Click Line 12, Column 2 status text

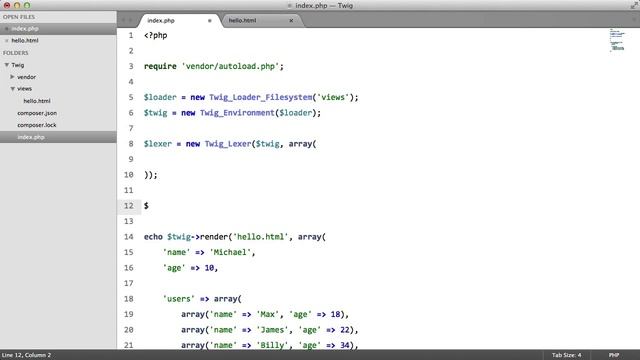coord(27,355)
